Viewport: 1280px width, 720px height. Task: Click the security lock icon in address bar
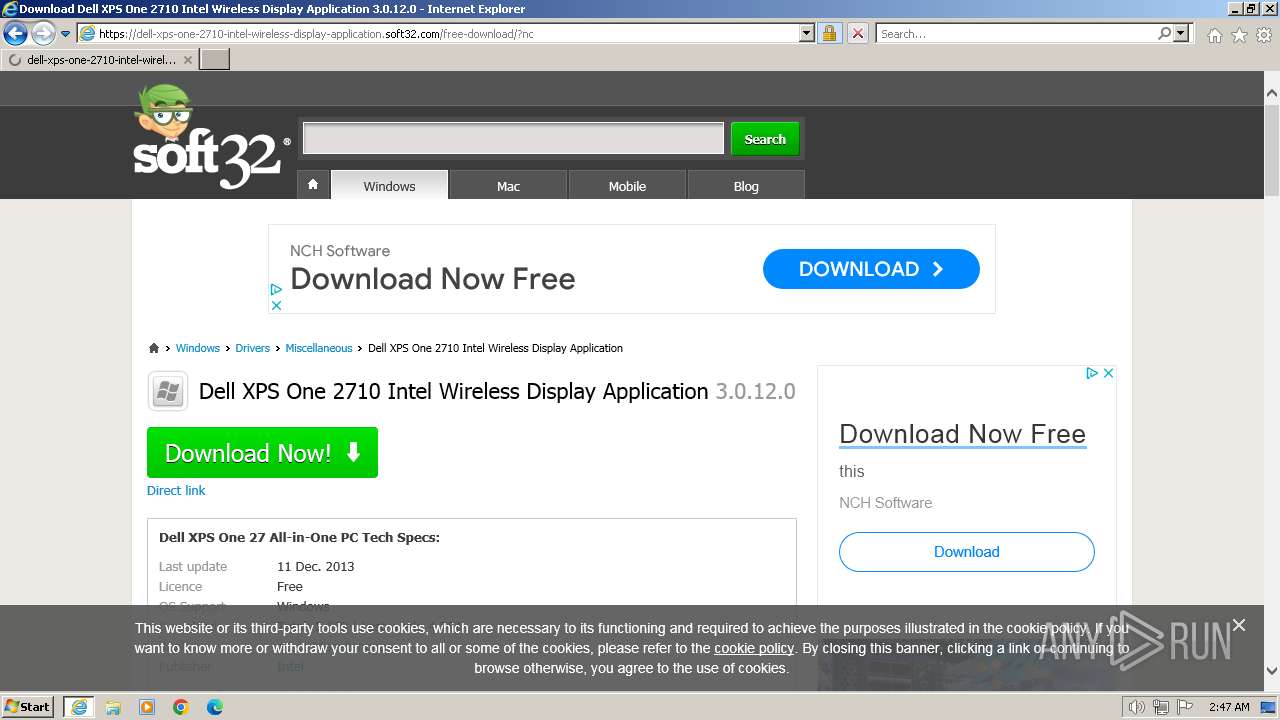click(829, 34)
